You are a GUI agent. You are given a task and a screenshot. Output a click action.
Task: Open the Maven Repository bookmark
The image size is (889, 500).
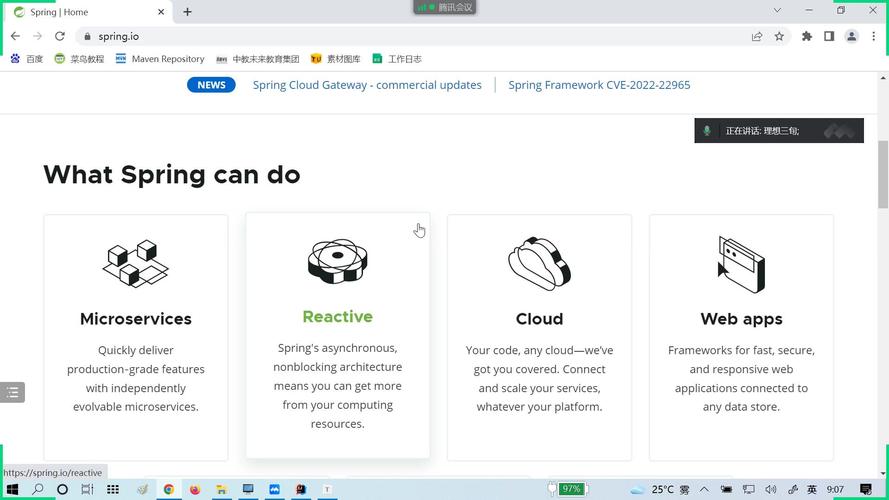click(x=160, y=59)
